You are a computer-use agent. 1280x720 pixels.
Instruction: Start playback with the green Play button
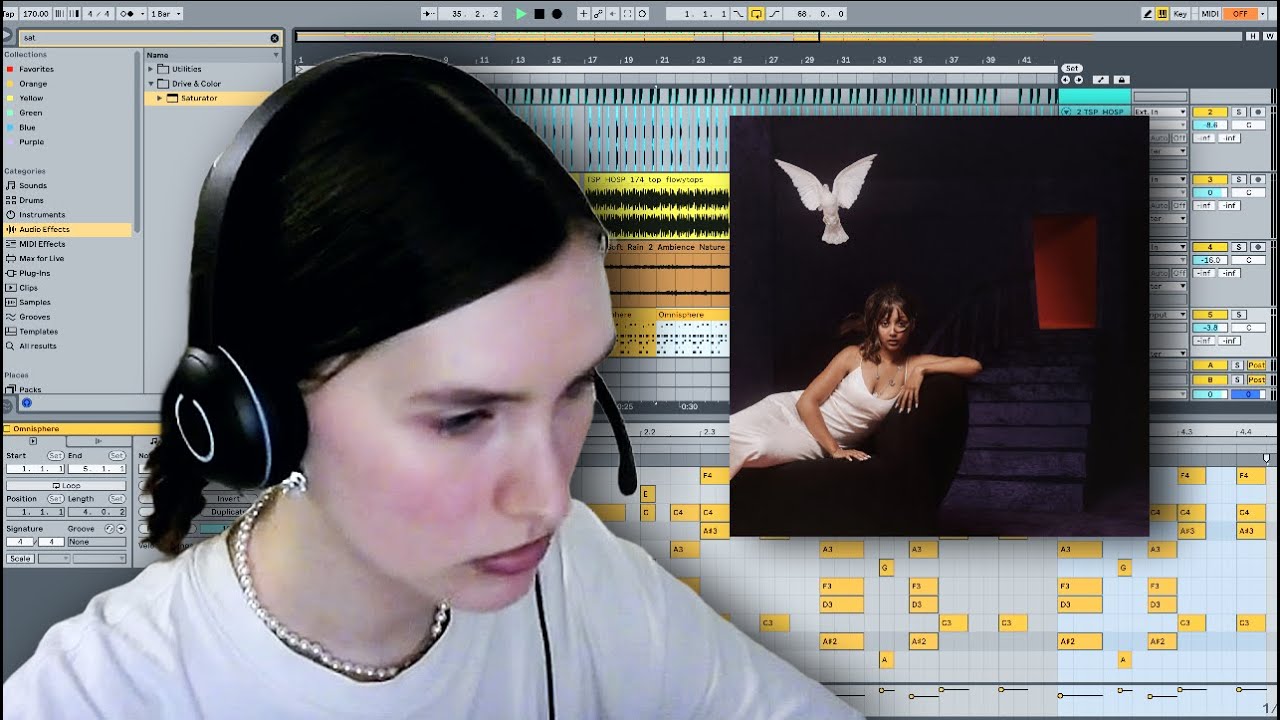click(521, 14)
